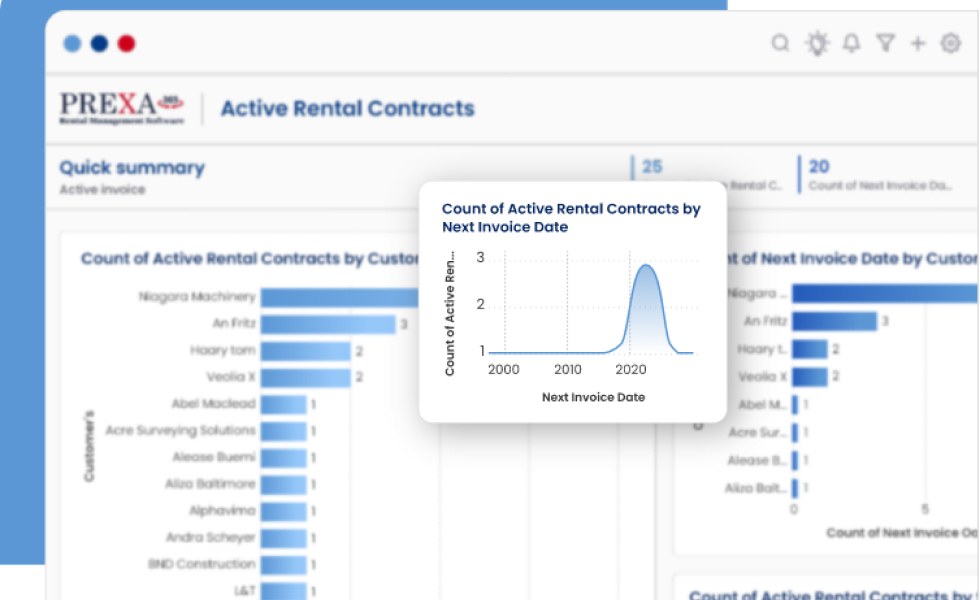Select the Aliza Baltimore bar
The height and width of the screenshot is (600, 980).
click(x=283, y=485)
